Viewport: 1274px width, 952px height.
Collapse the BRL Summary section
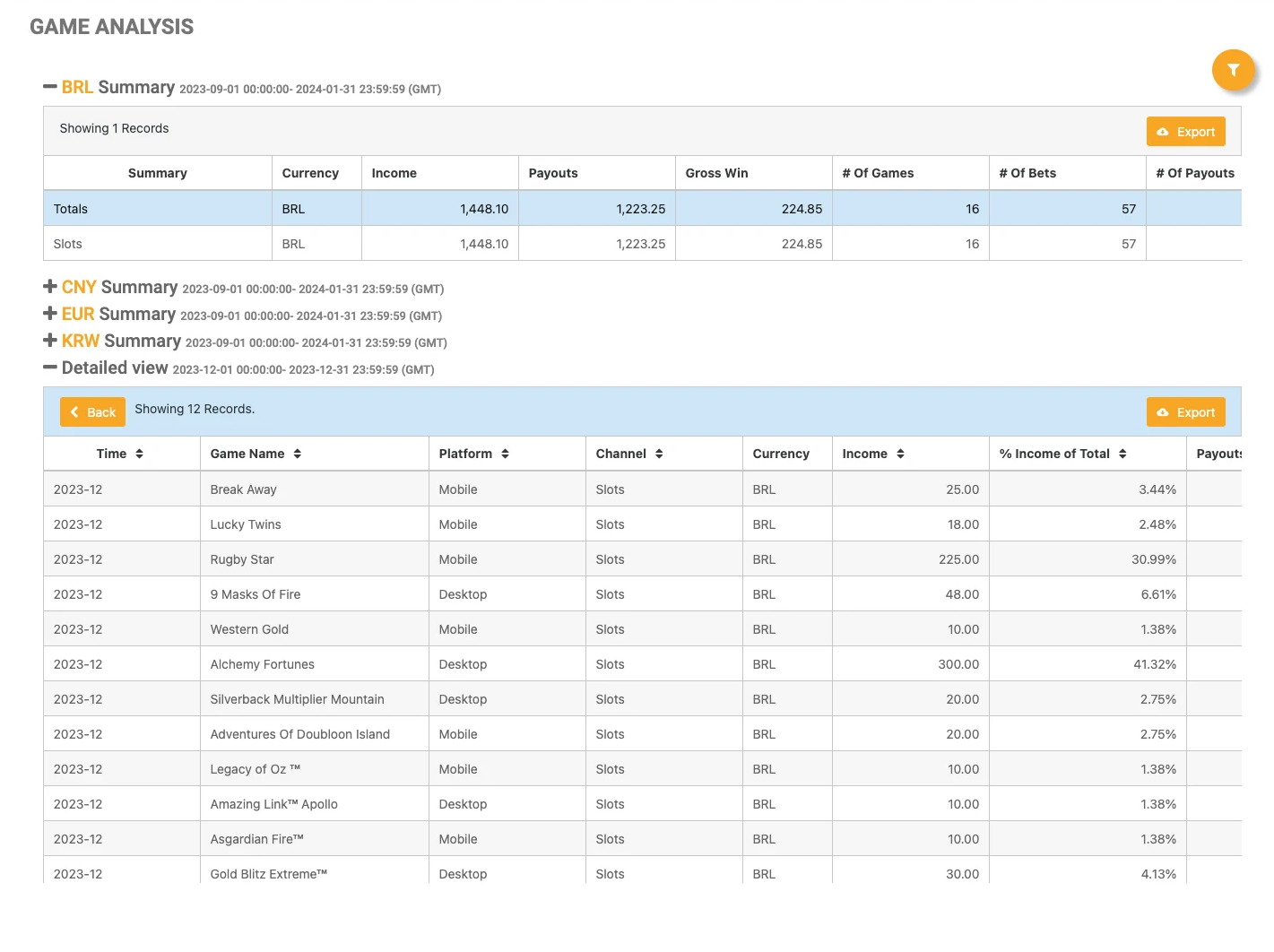[50, 87]
